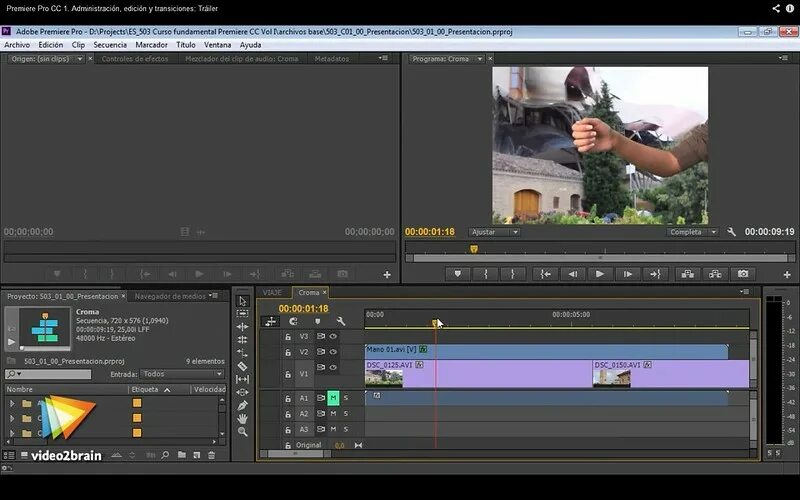
Task: Open Program monitor button editor plus
Action: (x=787, y=274)
